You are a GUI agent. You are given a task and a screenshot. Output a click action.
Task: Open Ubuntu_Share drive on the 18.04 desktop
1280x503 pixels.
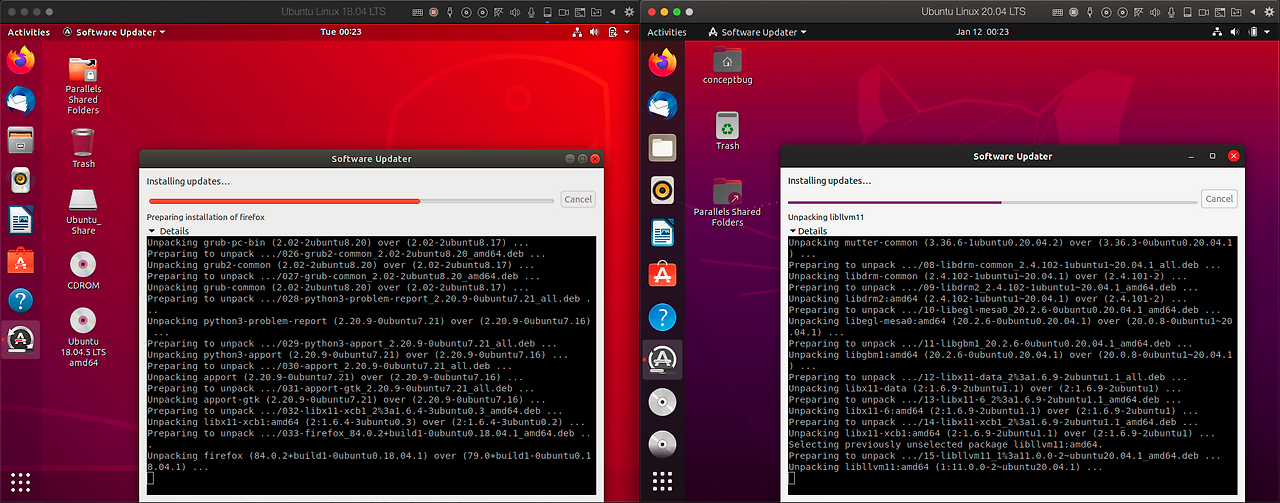coord(83,211)
